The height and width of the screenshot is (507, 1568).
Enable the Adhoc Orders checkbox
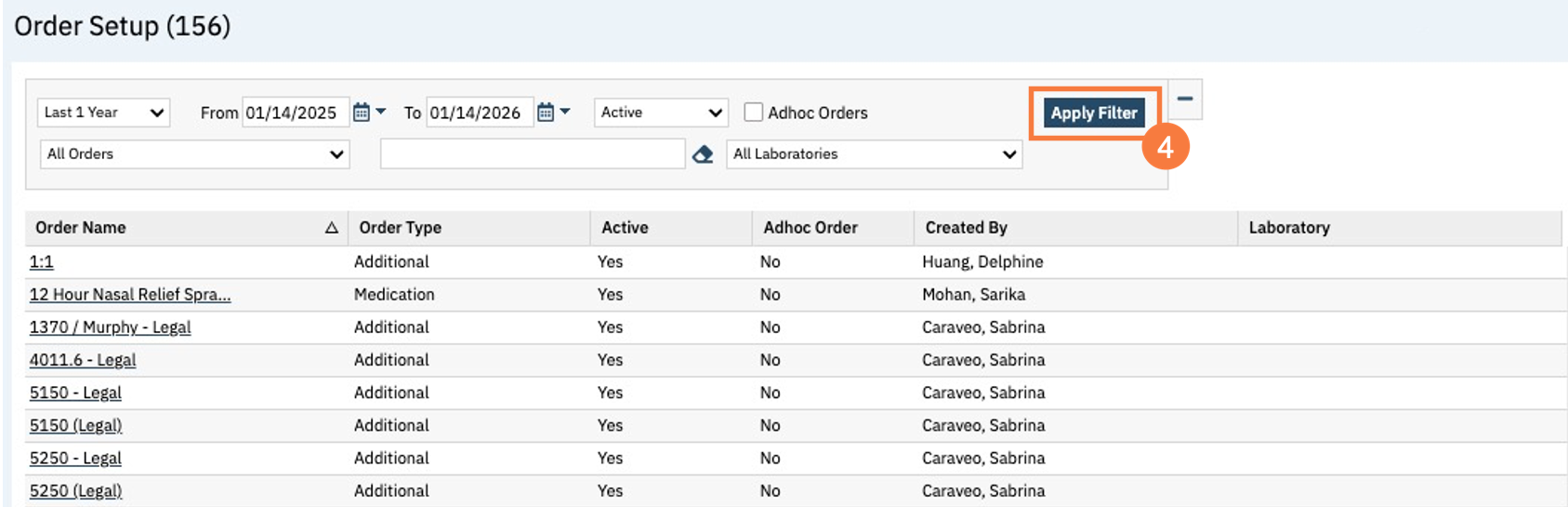(754, 113)
